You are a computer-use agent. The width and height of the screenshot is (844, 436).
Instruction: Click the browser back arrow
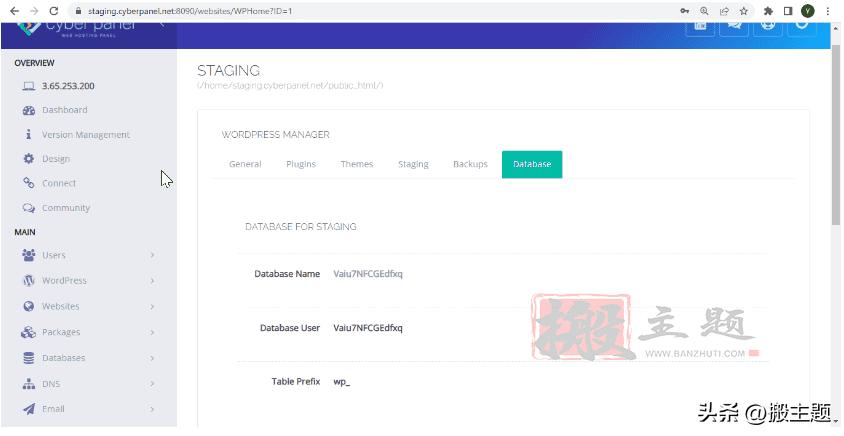pos(15,11)
